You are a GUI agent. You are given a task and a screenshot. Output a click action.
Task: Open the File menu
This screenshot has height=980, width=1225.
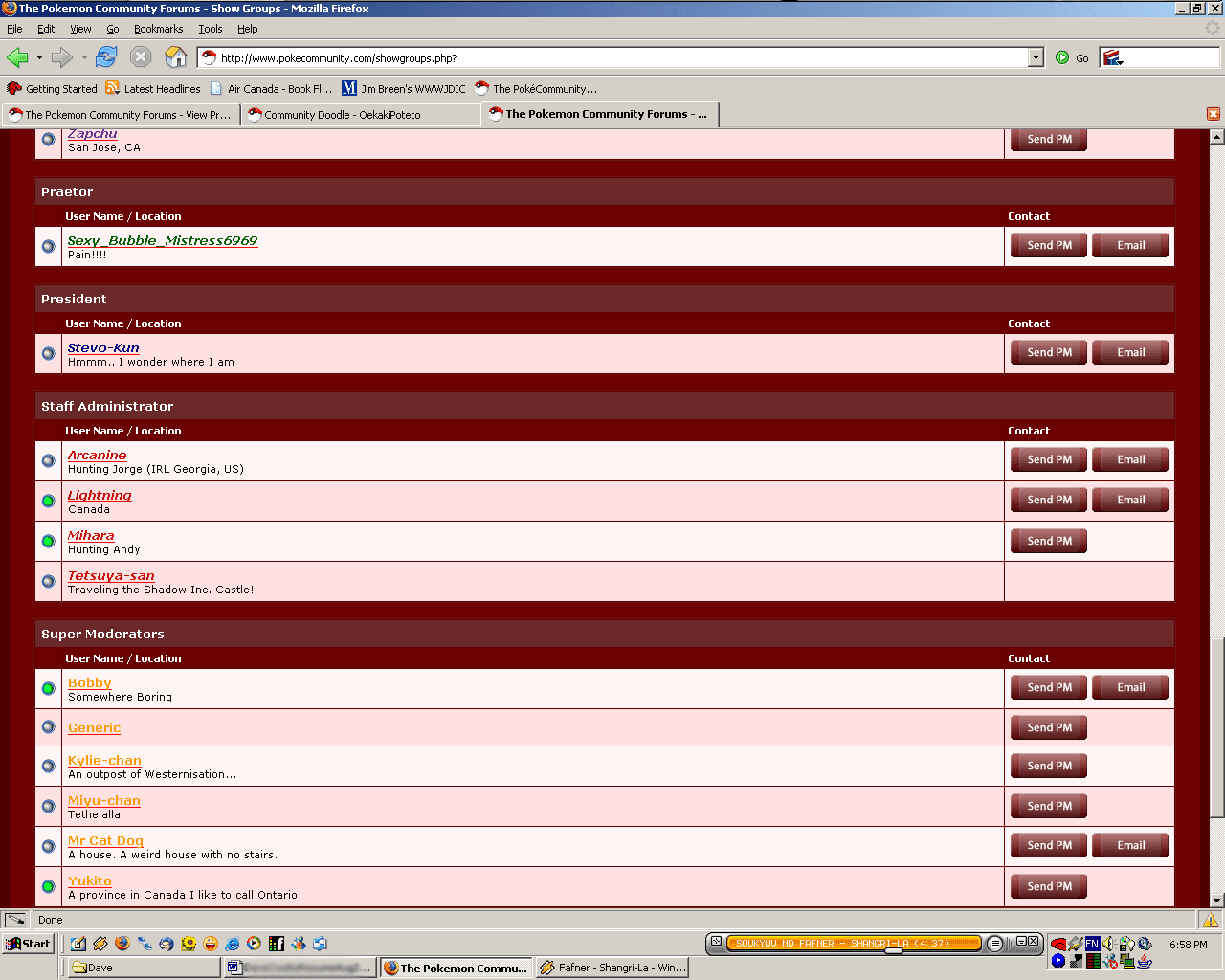pyautogui.click(x=14, y=29)
